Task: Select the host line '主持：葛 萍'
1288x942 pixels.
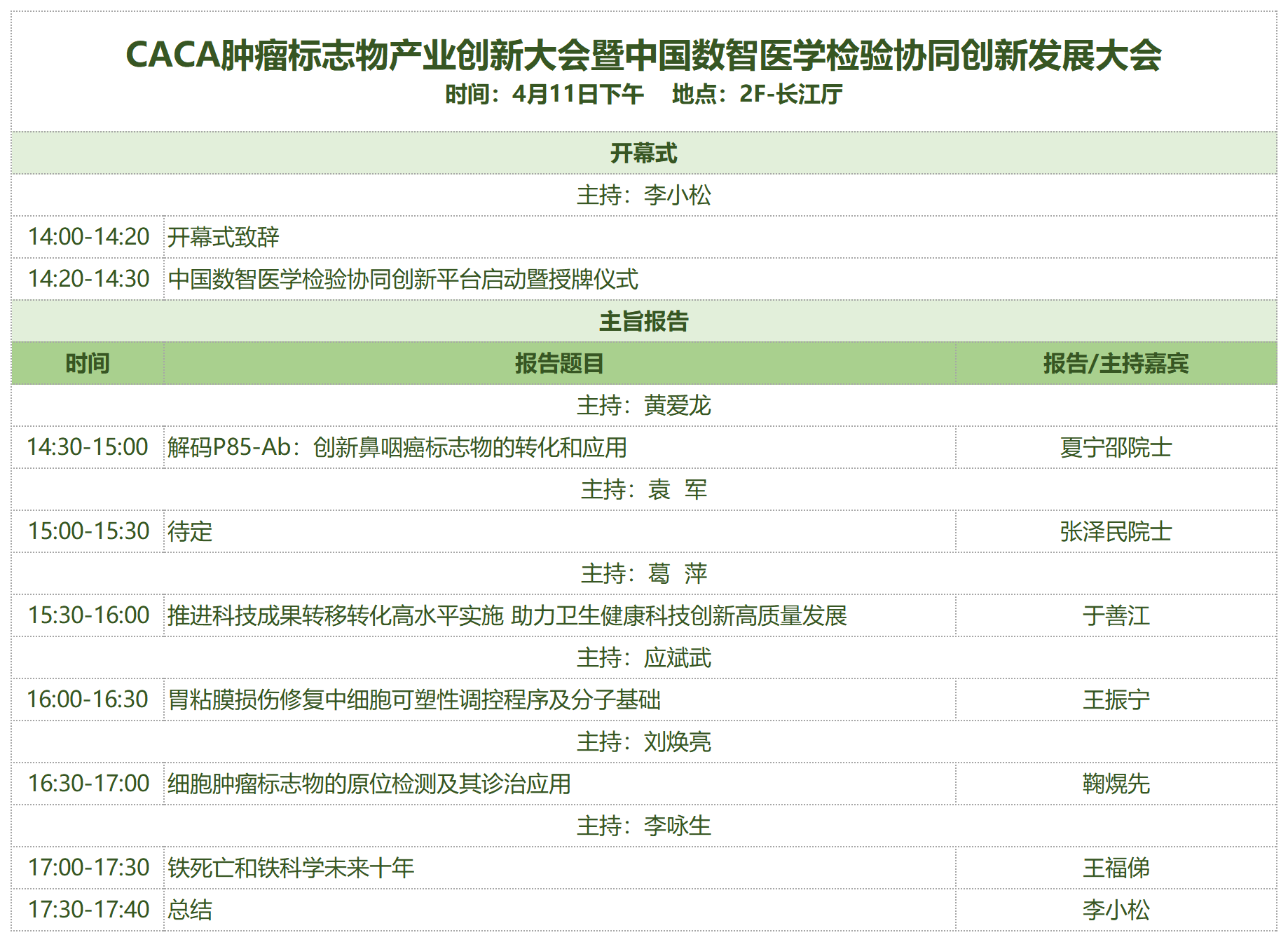Action: click(x=643, y=573)
